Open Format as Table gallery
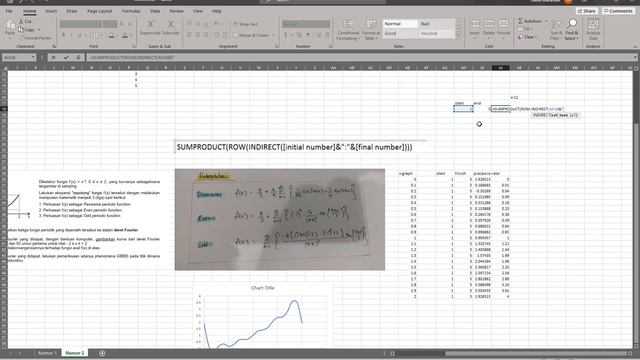Screen dimensions: 640x360 [371, 29]
